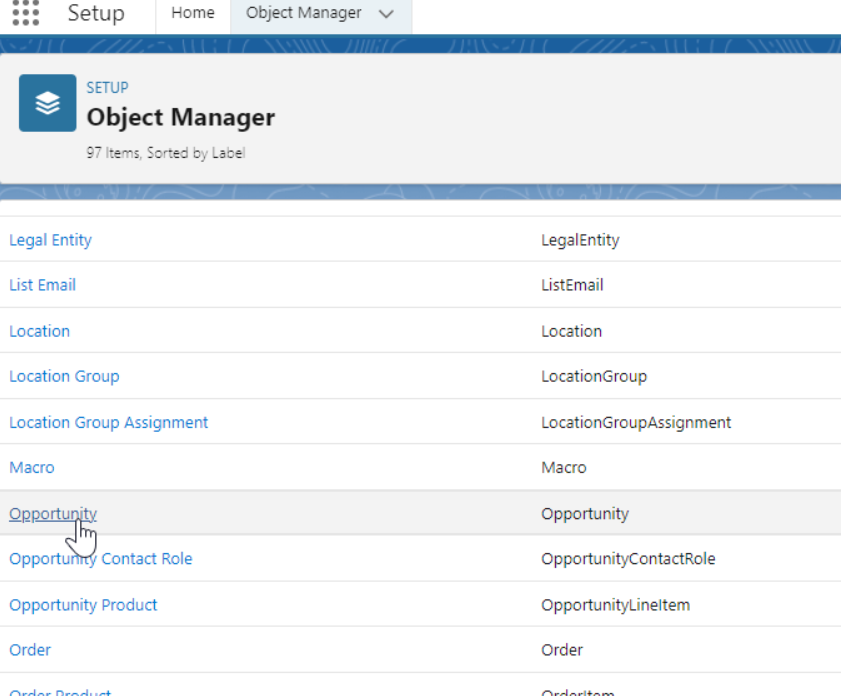Open the List Email object
The image size is (841, 696).
point(42,285)
